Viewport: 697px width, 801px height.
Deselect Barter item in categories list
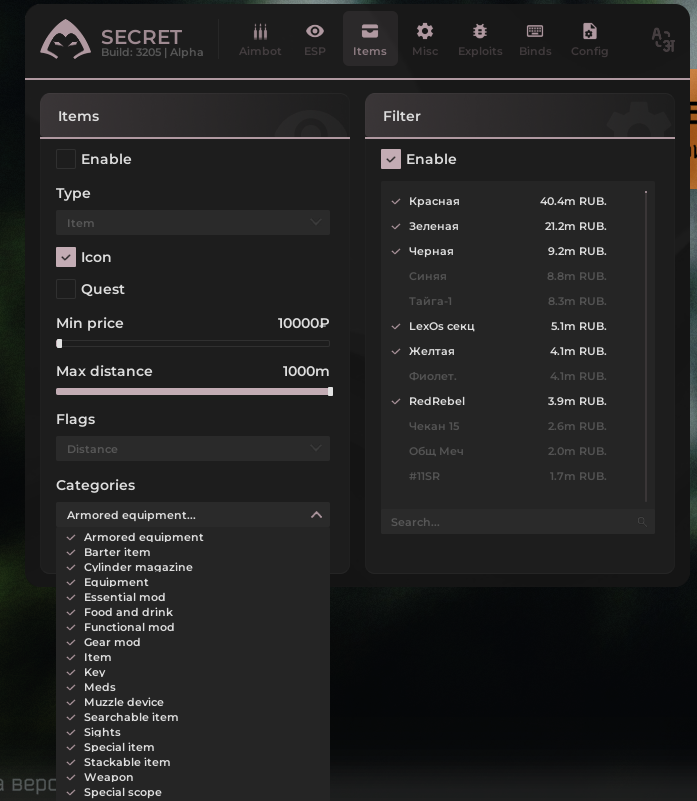(117, 552)
